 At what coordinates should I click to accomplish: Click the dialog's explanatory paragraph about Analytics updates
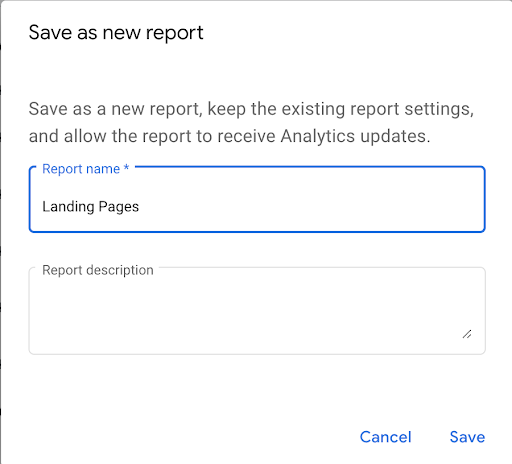[251, 122]
